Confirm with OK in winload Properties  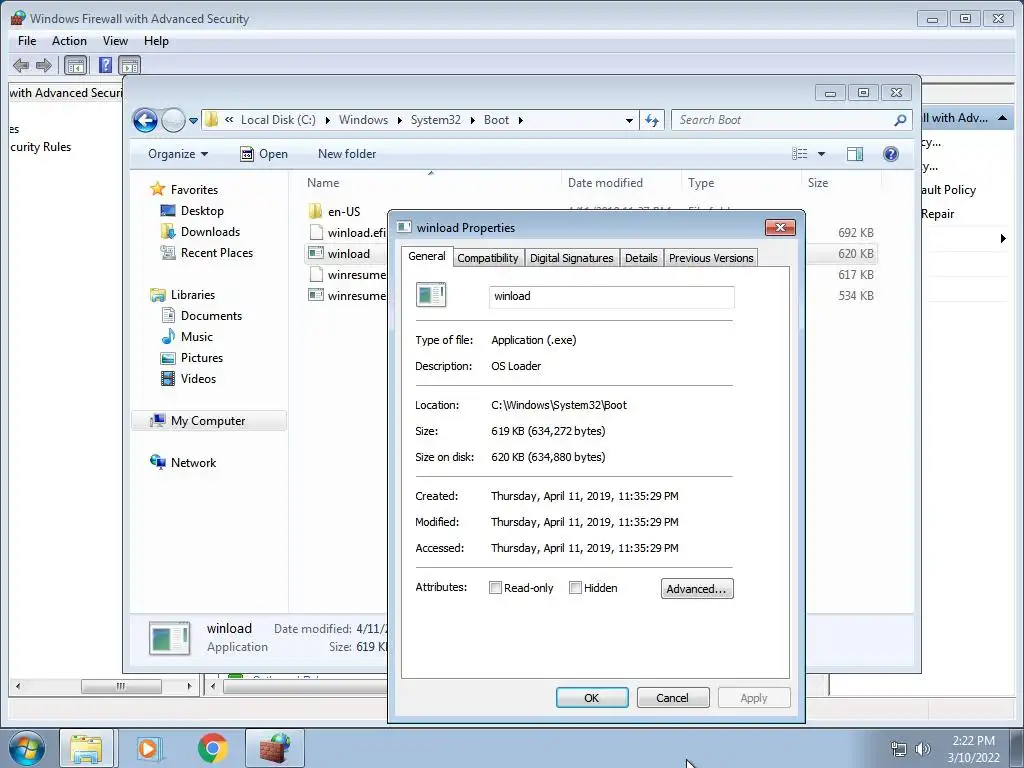[x=592, y=697]
